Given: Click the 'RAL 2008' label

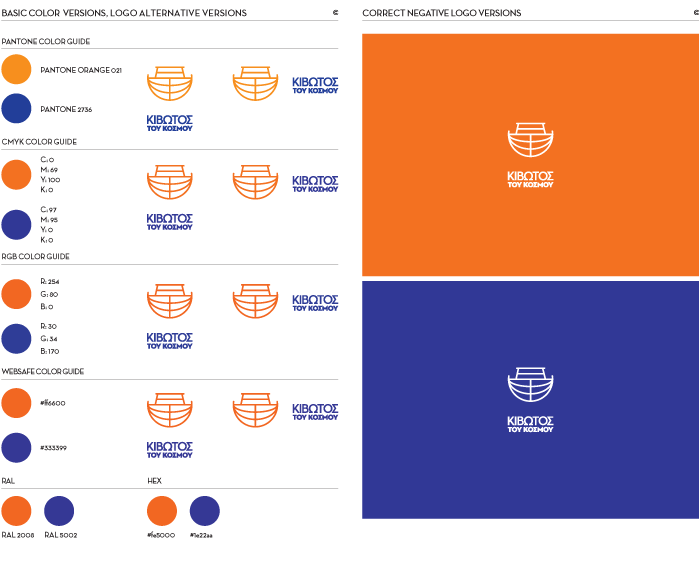Looking at the screenshot, I should tap(18, 535).
